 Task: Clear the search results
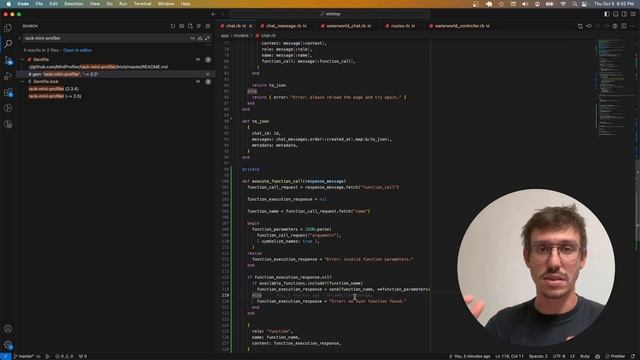182,26
